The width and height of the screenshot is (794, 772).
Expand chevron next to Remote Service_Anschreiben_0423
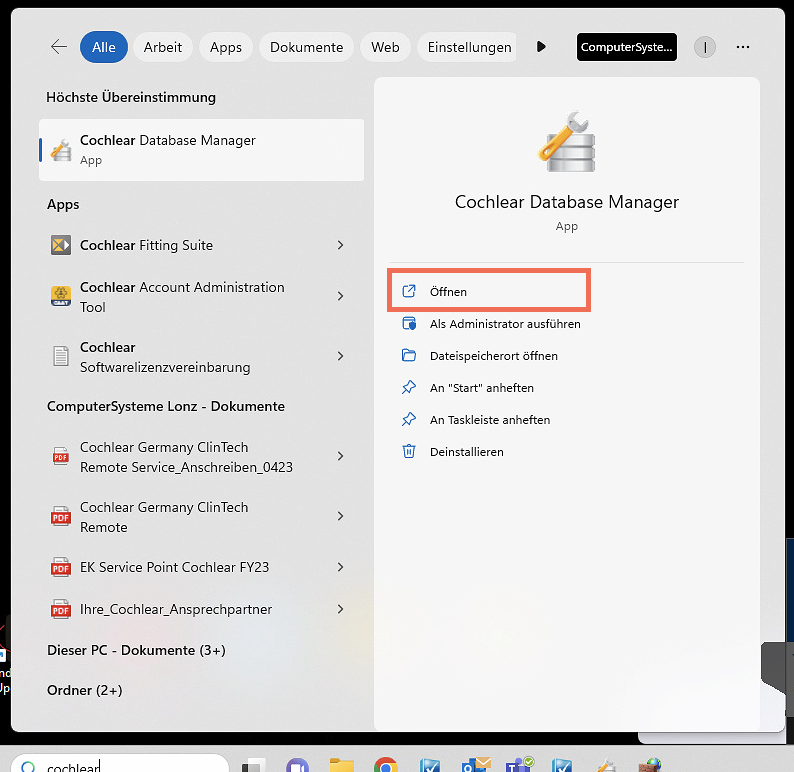coord(340,457)
